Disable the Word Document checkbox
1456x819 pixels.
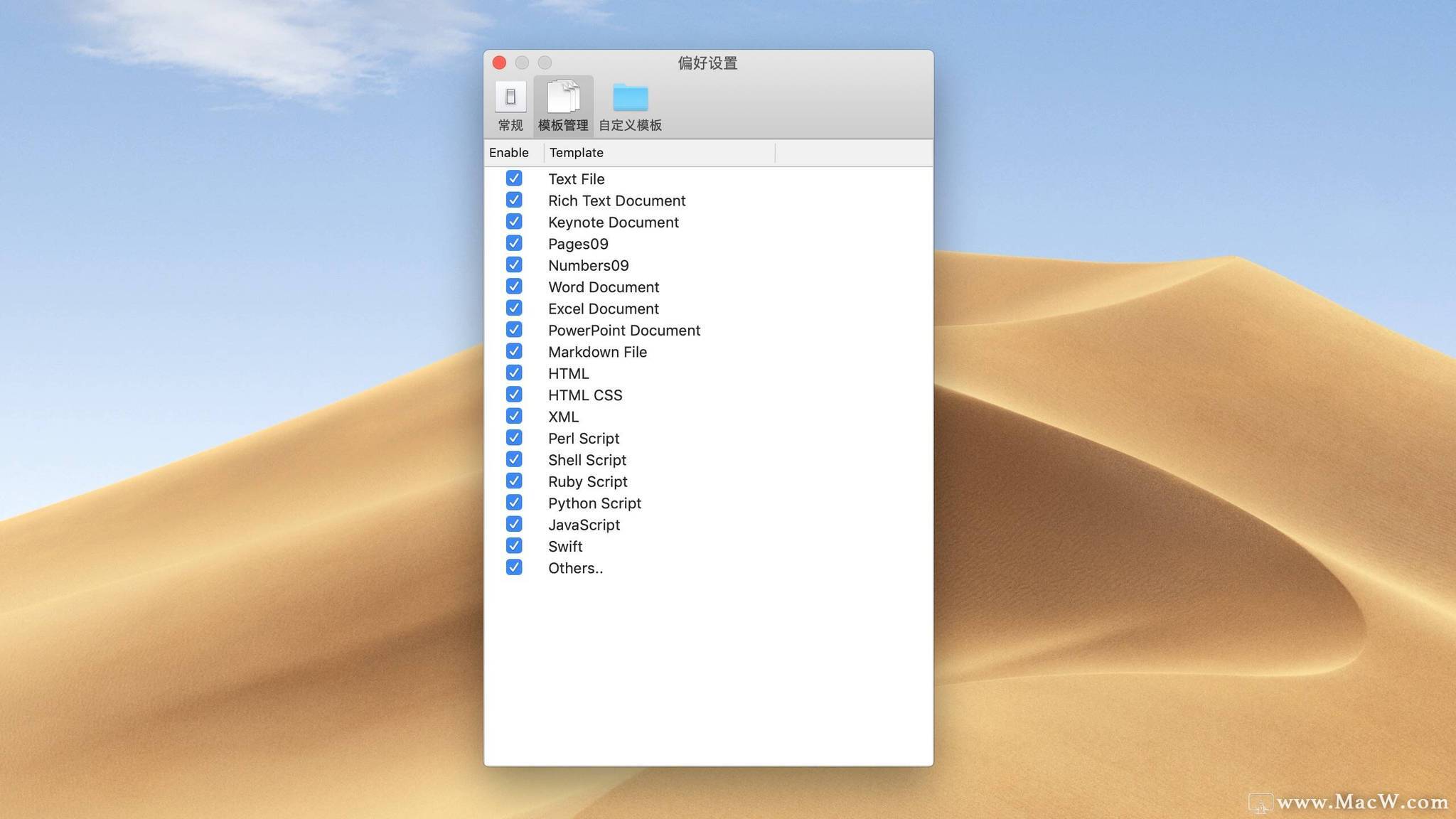514,287
